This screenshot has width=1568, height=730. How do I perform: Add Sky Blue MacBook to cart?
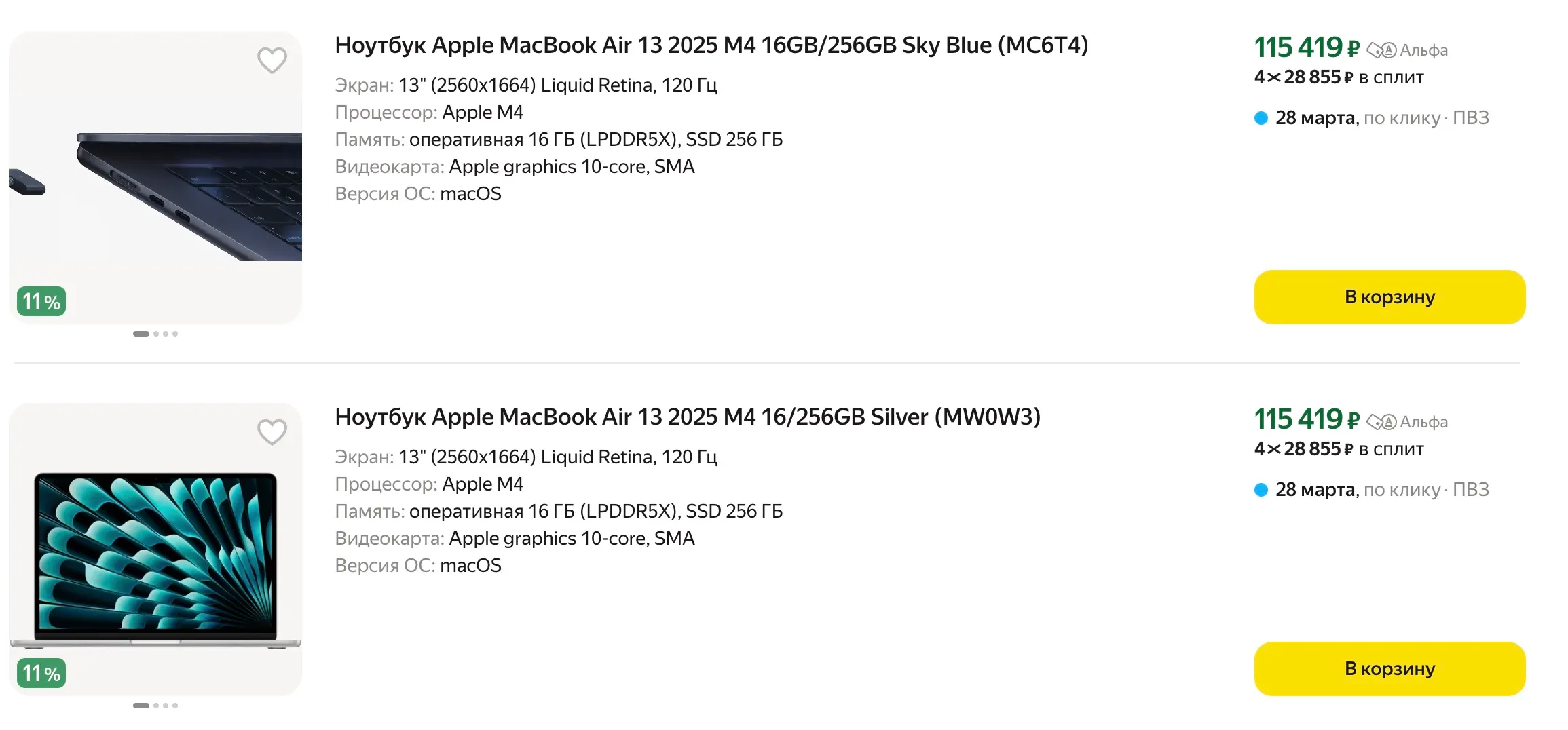coord(1389,297)
